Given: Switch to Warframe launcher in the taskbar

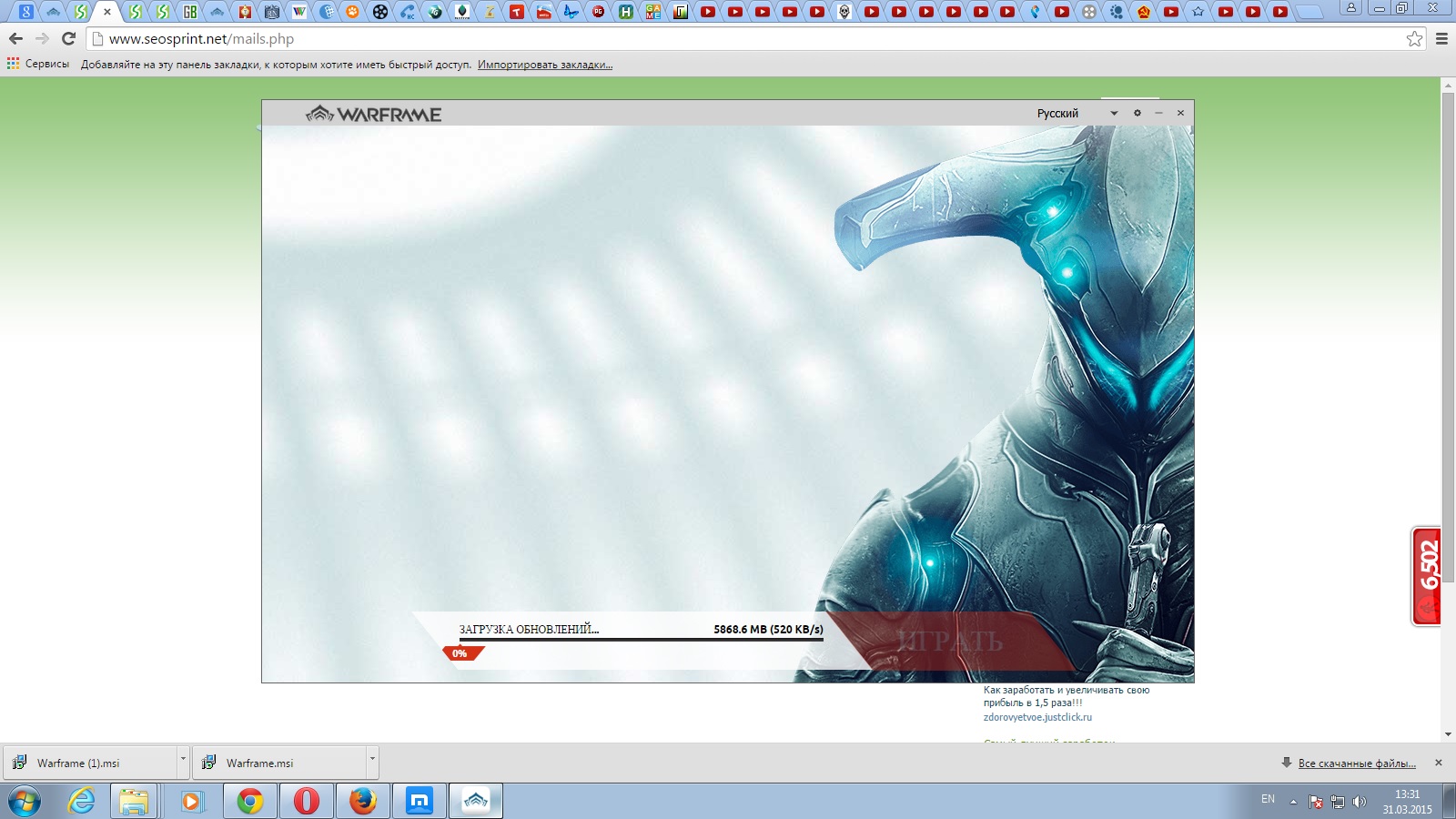Looking at the screenshot, I should (476, 802).
